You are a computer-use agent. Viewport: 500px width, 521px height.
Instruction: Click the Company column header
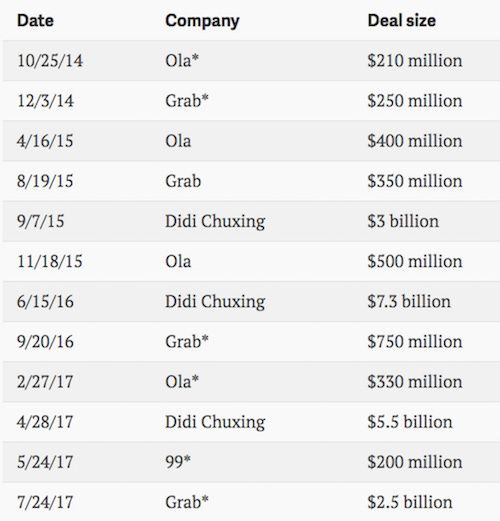pos(202,22)
